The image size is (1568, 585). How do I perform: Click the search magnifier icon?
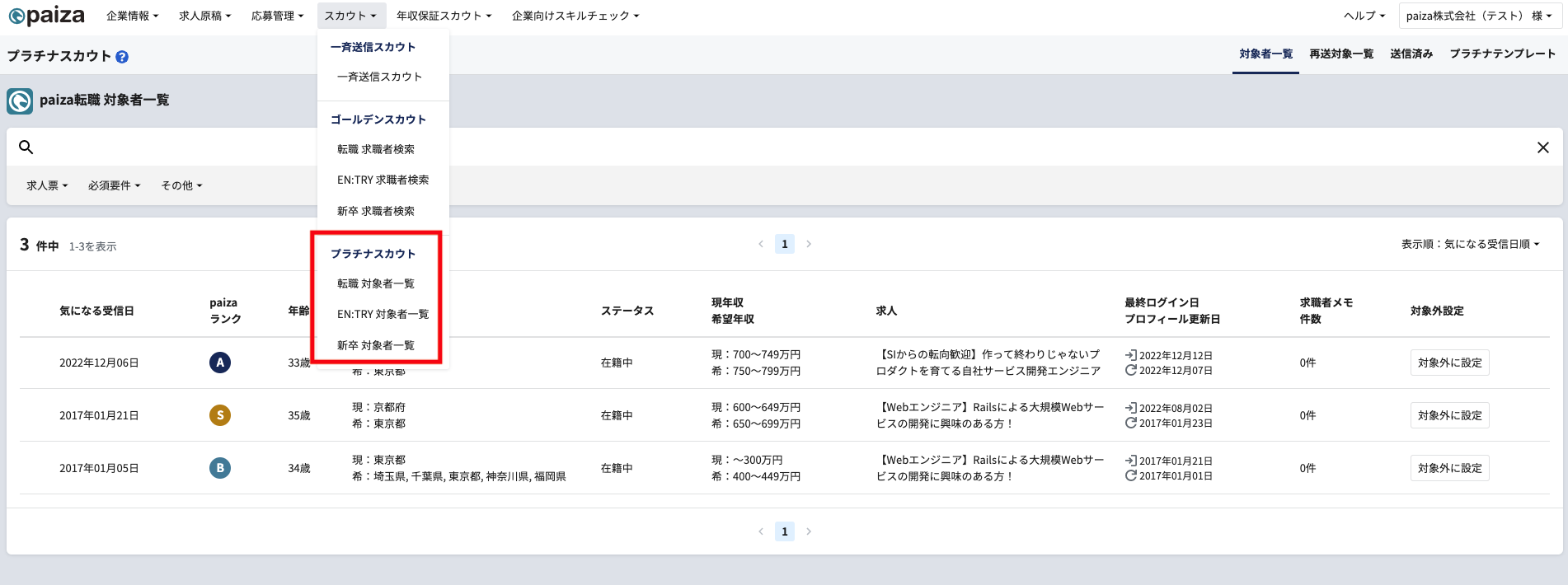26,147
